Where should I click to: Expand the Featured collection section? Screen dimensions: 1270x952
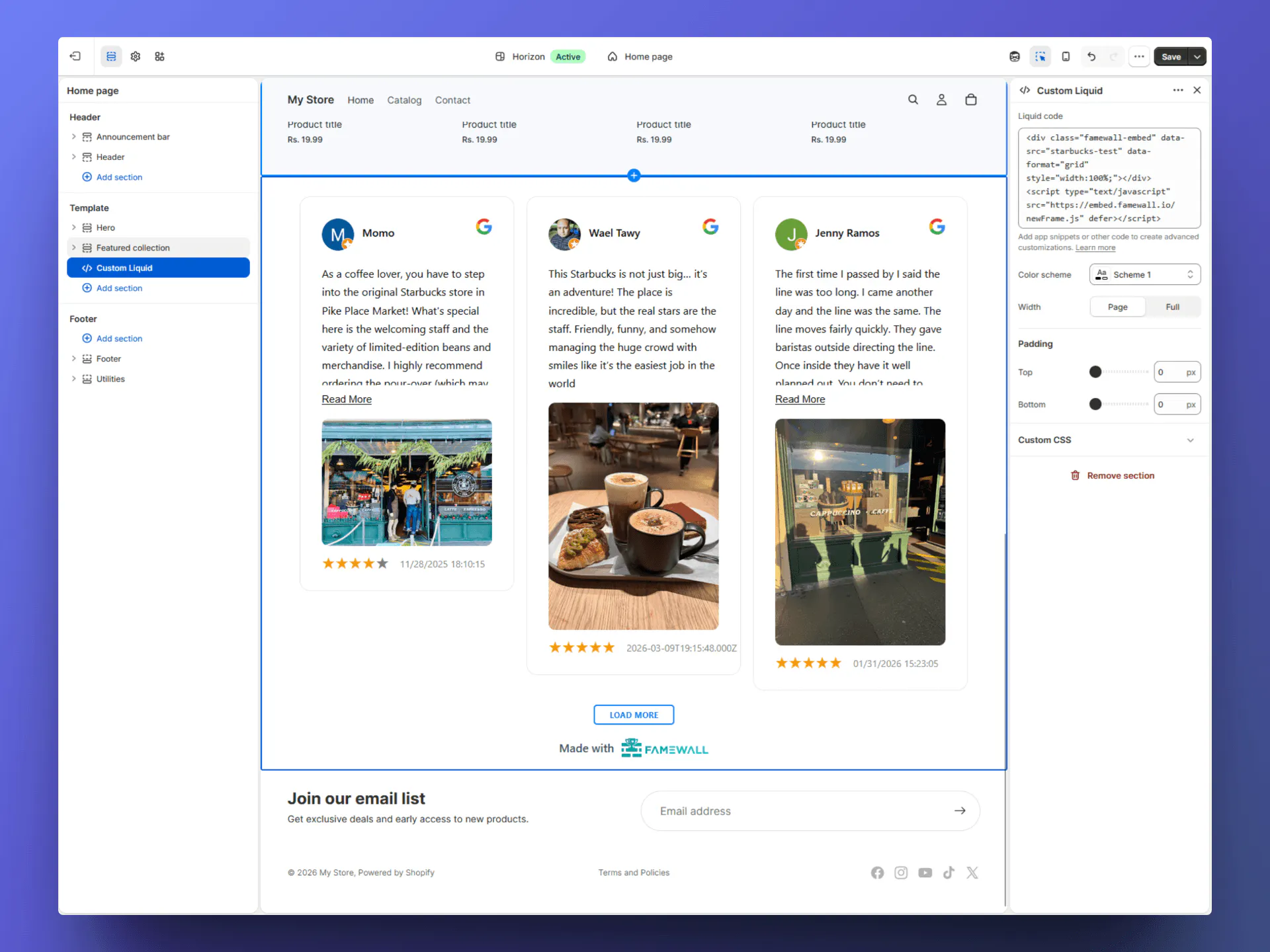(x=73, y=247)
